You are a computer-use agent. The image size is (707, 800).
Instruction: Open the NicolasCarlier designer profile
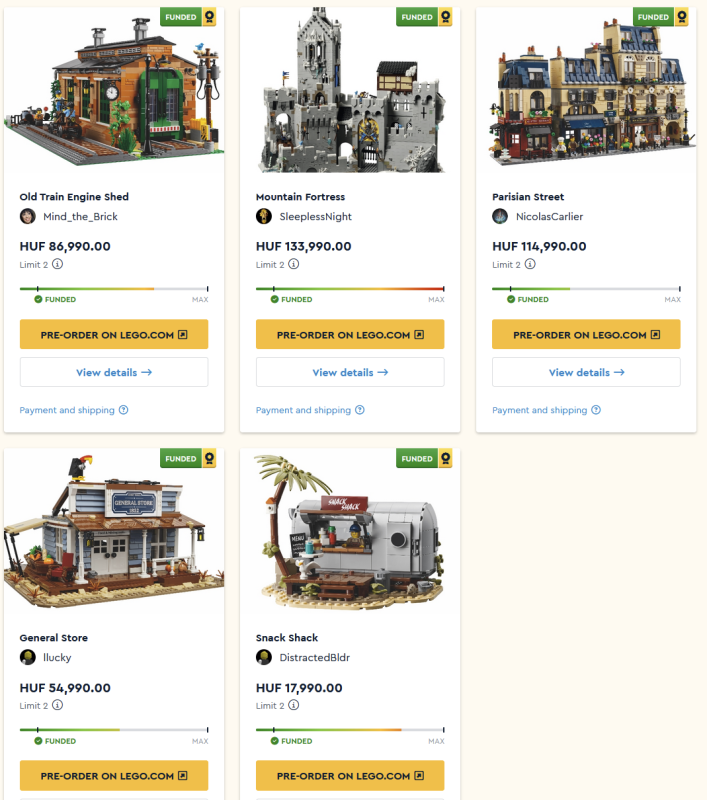click(x=549, y=216)
